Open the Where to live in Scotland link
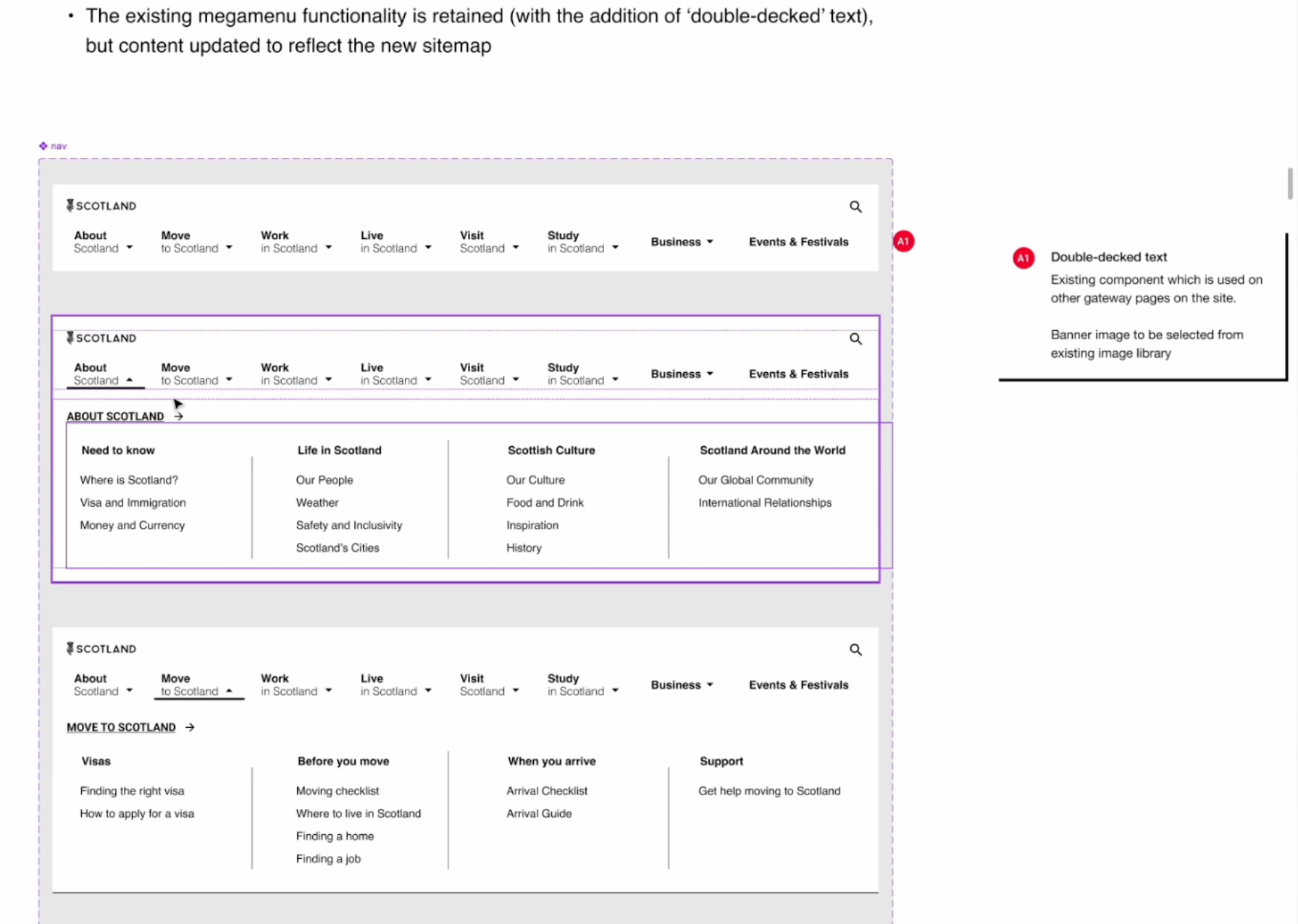Screen dimensions: 1298x924 pyautogui.click(x=359, y=813)
